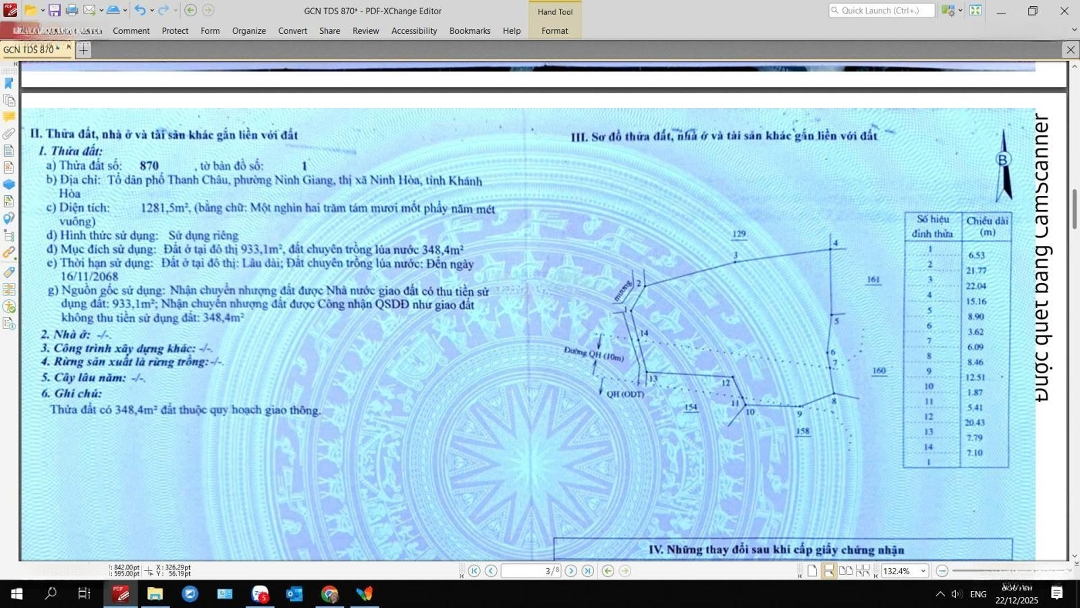
Task: Click the zoom out minus button
Action: tap(942, 571)
